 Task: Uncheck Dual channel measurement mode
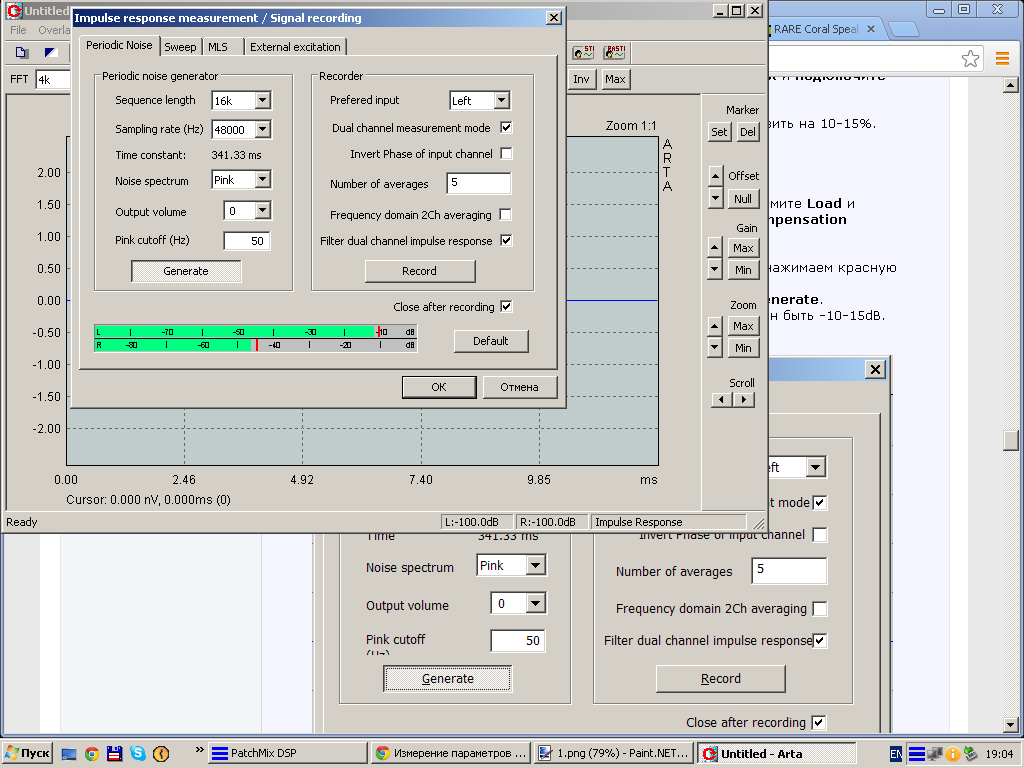tap(506, 128)
